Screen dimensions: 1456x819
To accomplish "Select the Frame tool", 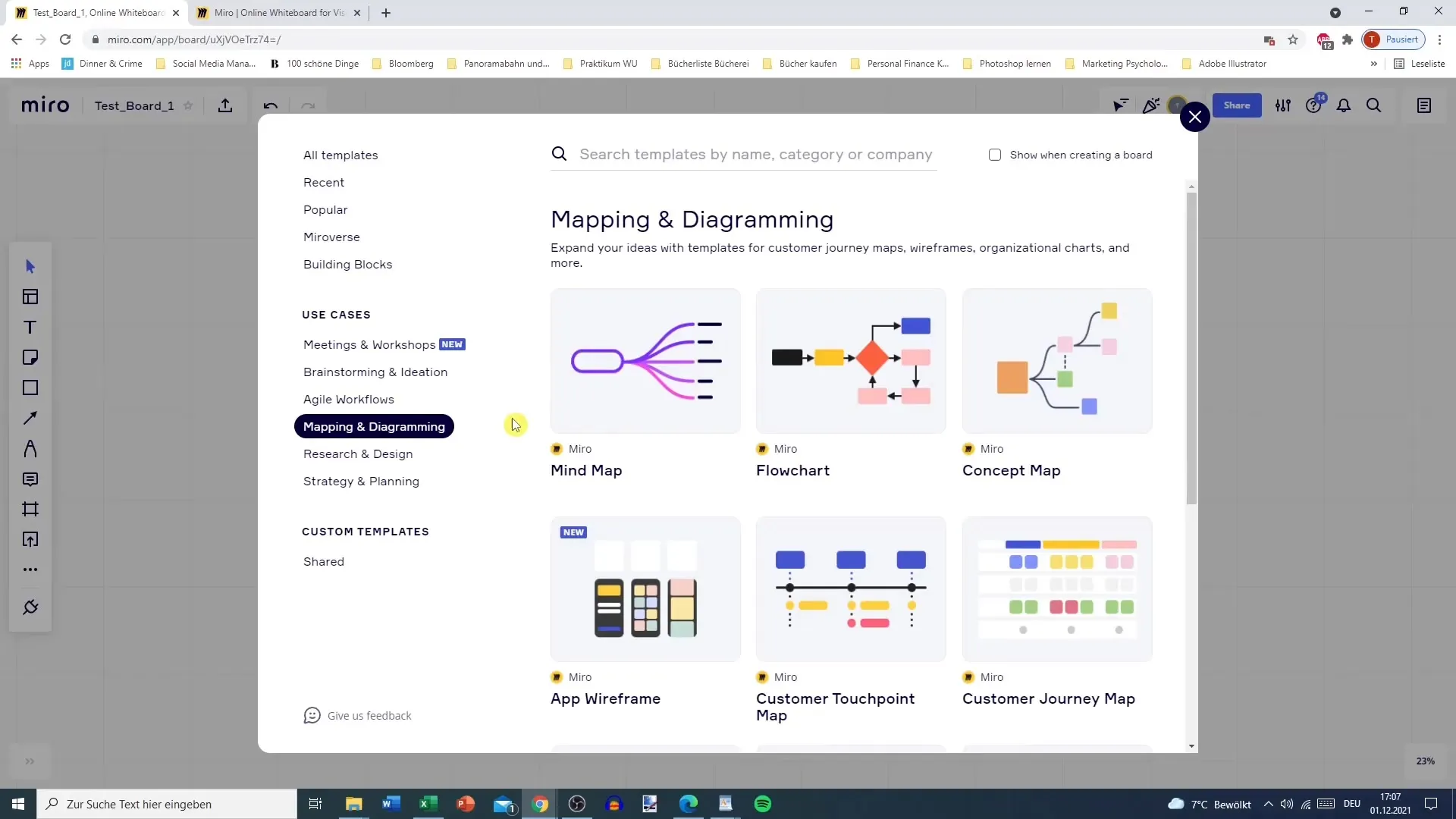I will click(x=30, y=509).
